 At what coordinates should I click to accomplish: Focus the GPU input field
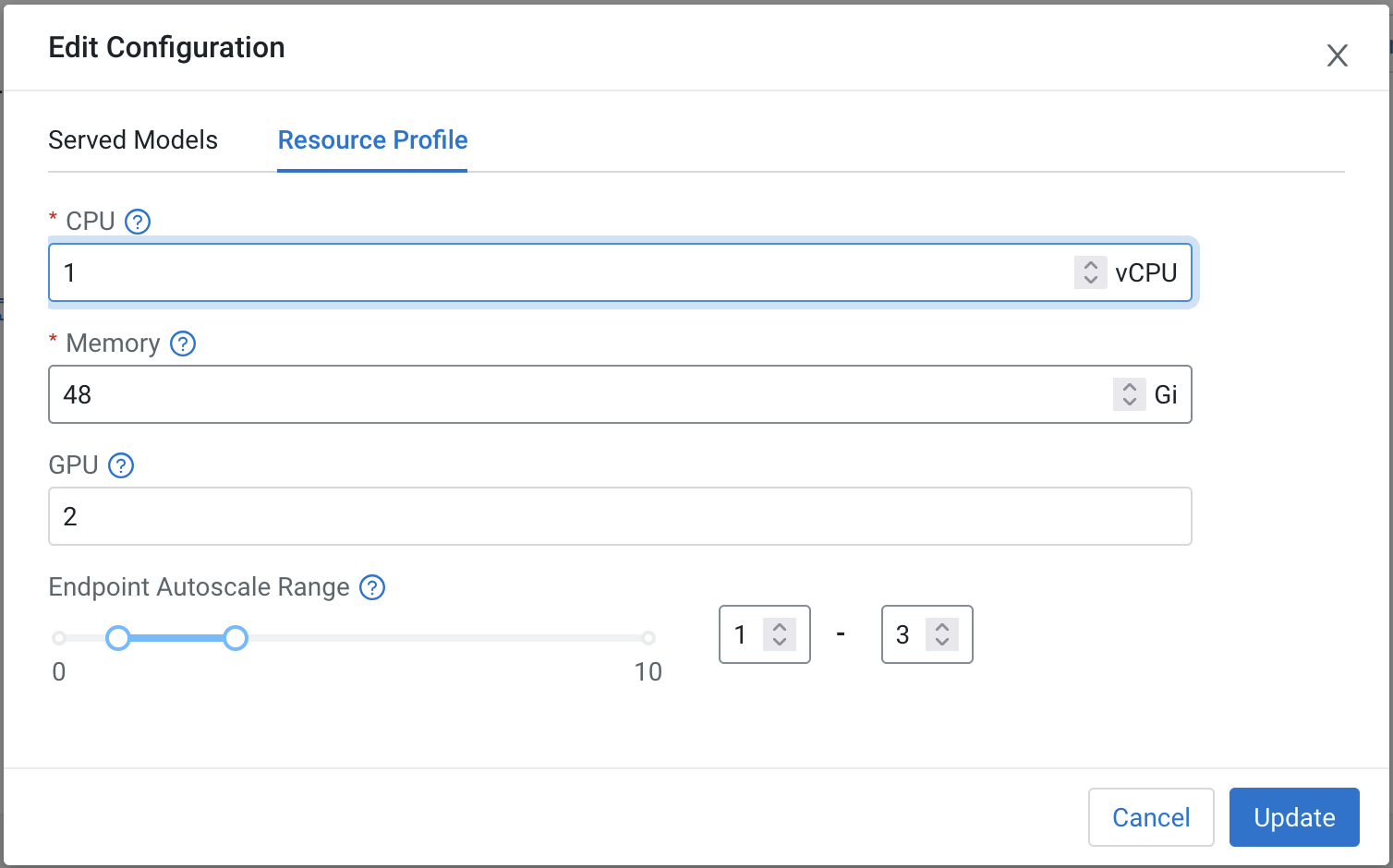[x=619, y=516]
